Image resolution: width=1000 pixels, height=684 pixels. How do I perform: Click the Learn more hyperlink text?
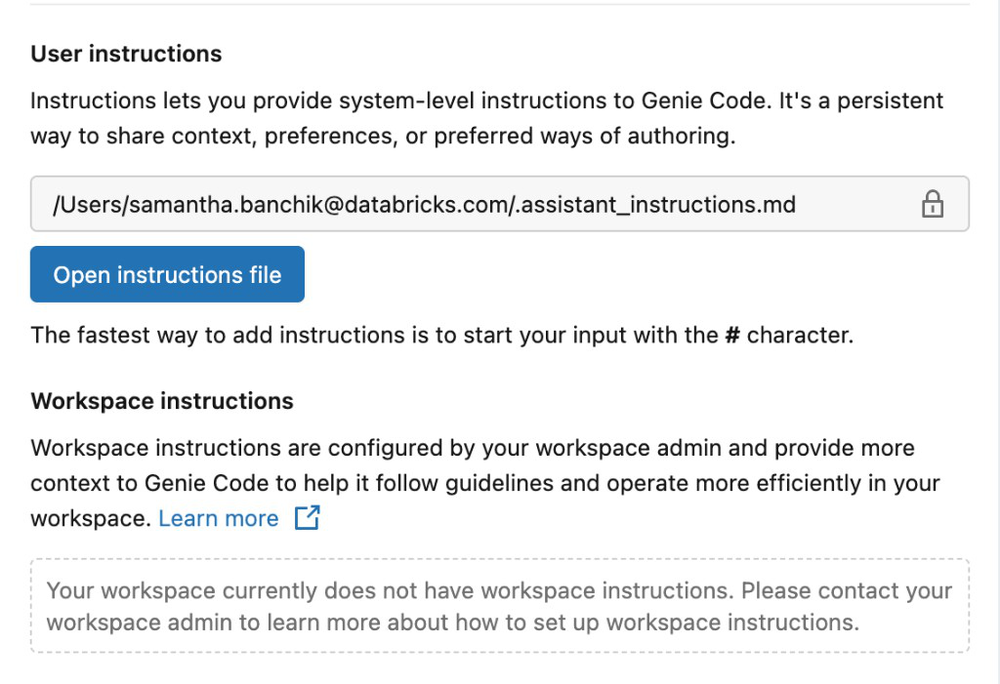(x=218, y=517)
